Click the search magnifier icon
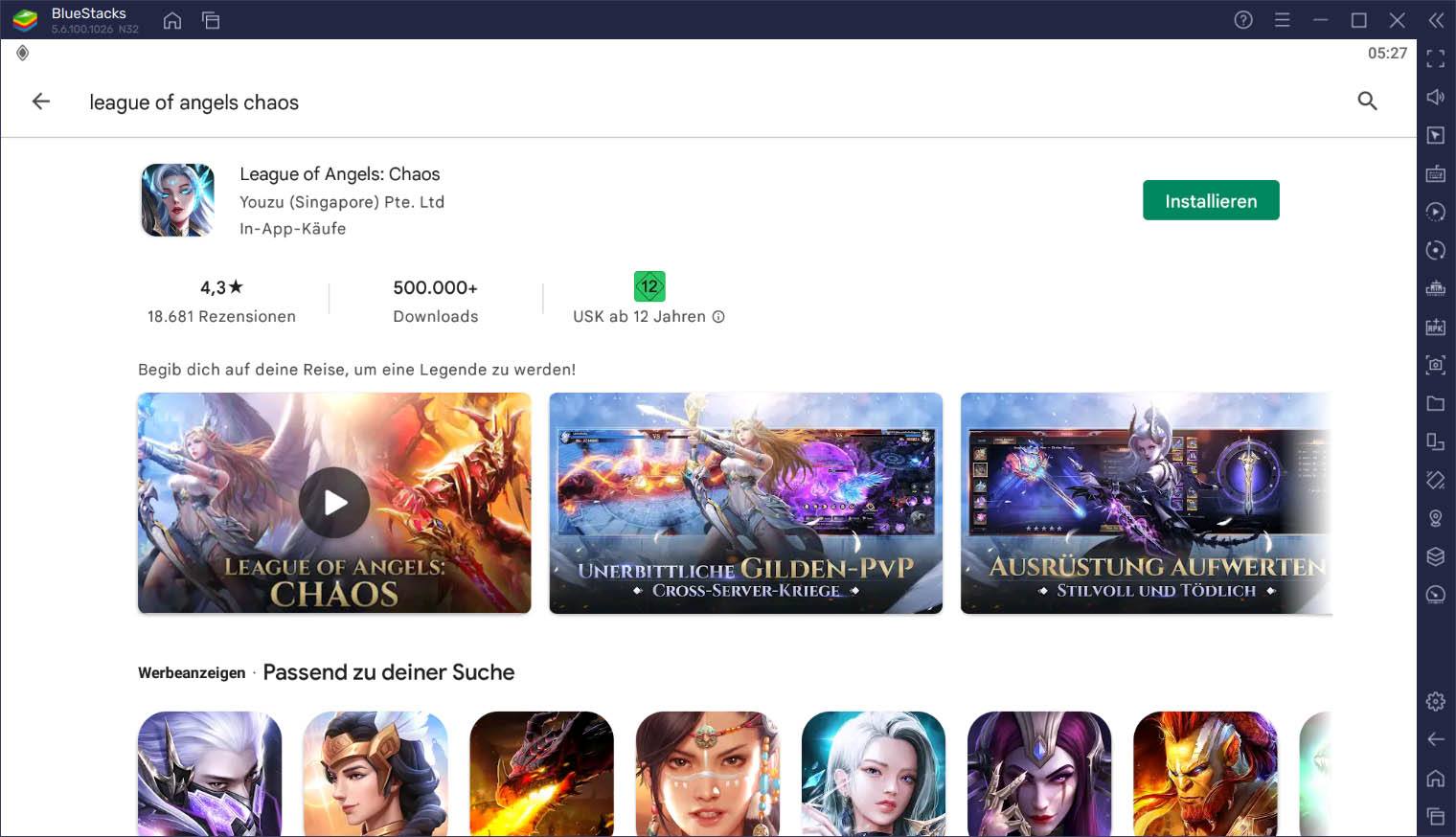The width and height of the screenshot is (1456, 837). pyautogui.click(x=1367, y=101)
